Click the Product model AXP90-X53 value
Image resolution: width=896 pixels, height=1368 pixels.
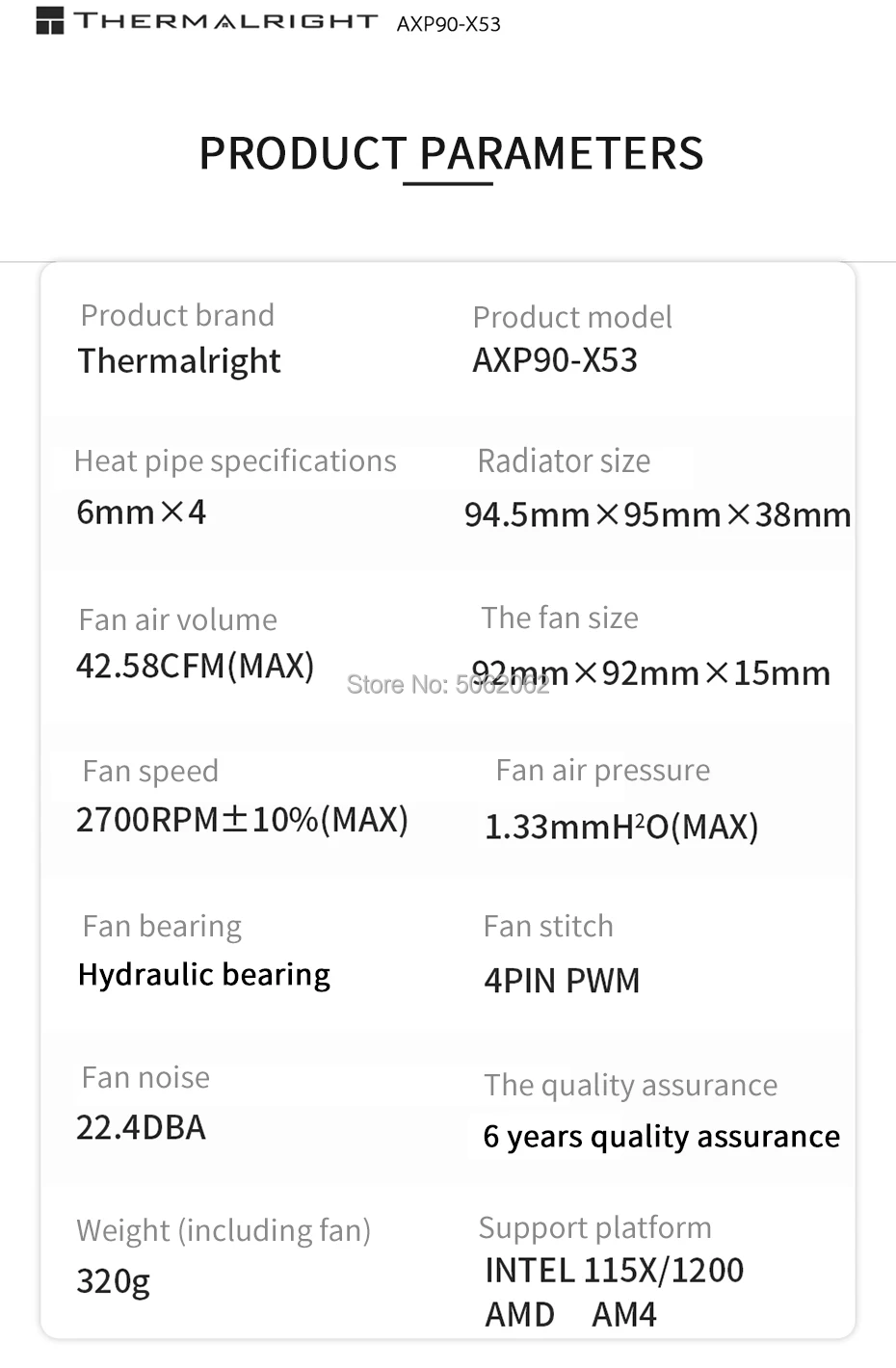(555, 360)
